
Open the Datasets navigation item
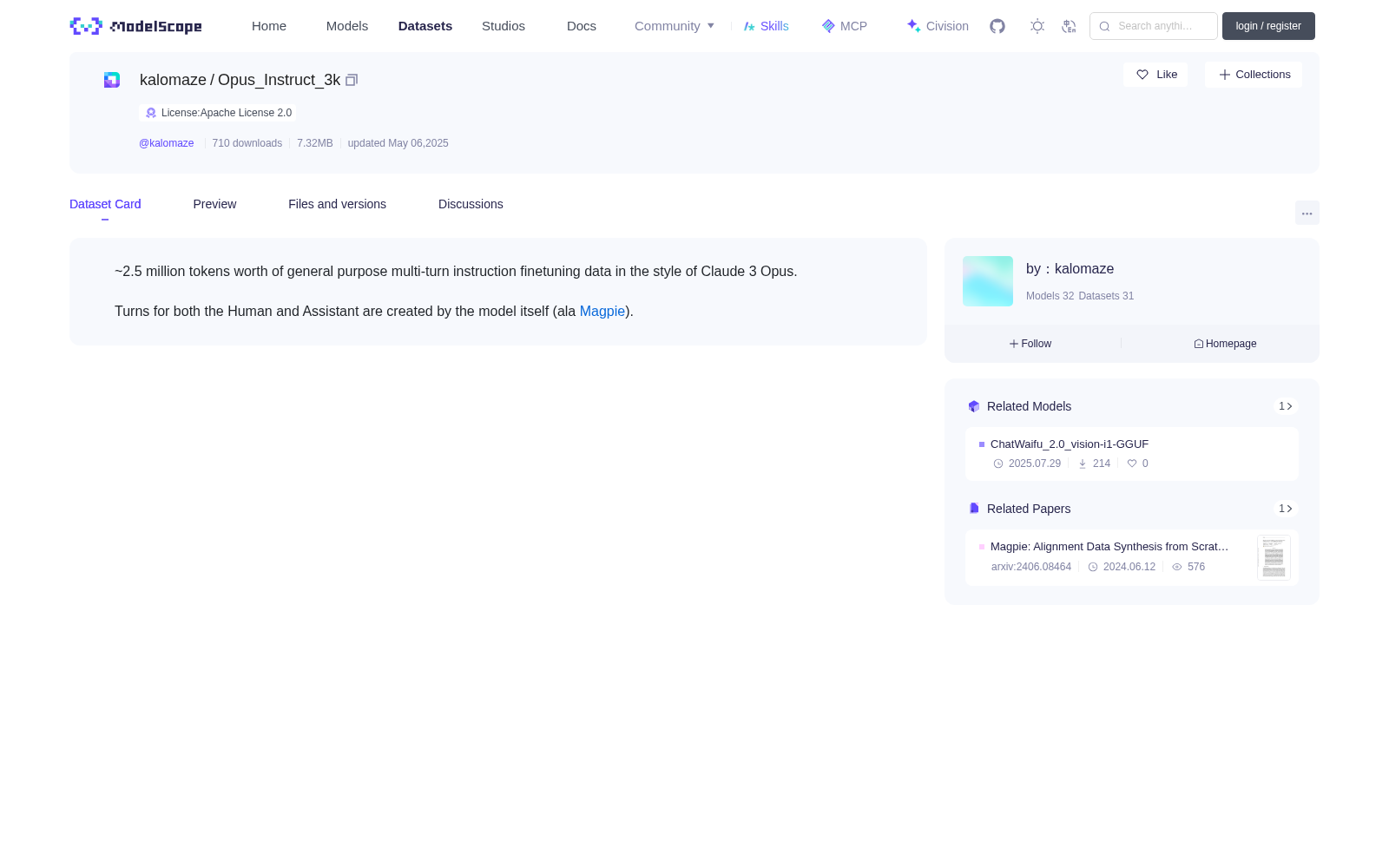pos(425,26)
